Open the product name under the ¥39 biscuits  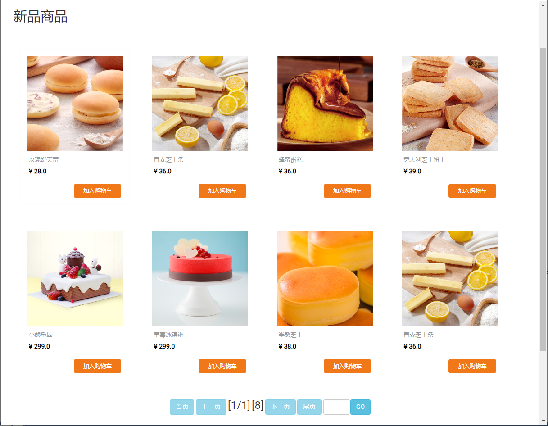[x=423, y=160]
